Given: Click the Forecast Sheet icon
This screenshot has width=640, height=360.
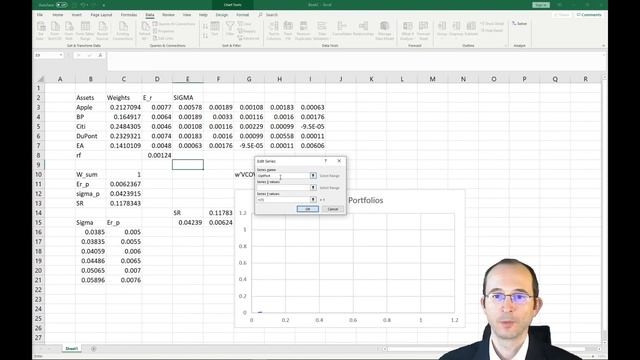Looking at the screenshot, I should [424, 31].
